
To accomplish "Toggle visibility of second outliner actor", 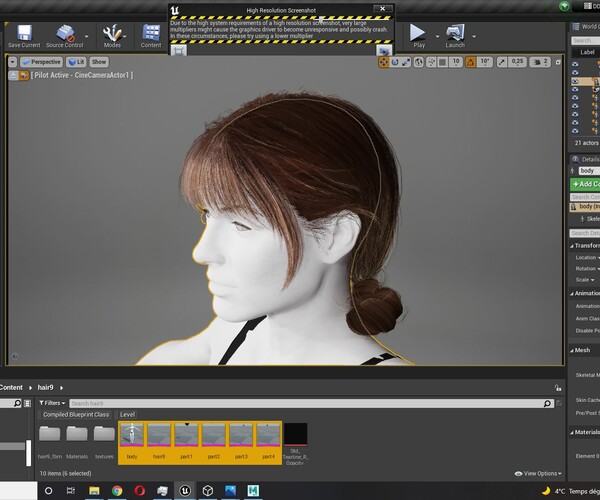I will click(x=575, y=73).
